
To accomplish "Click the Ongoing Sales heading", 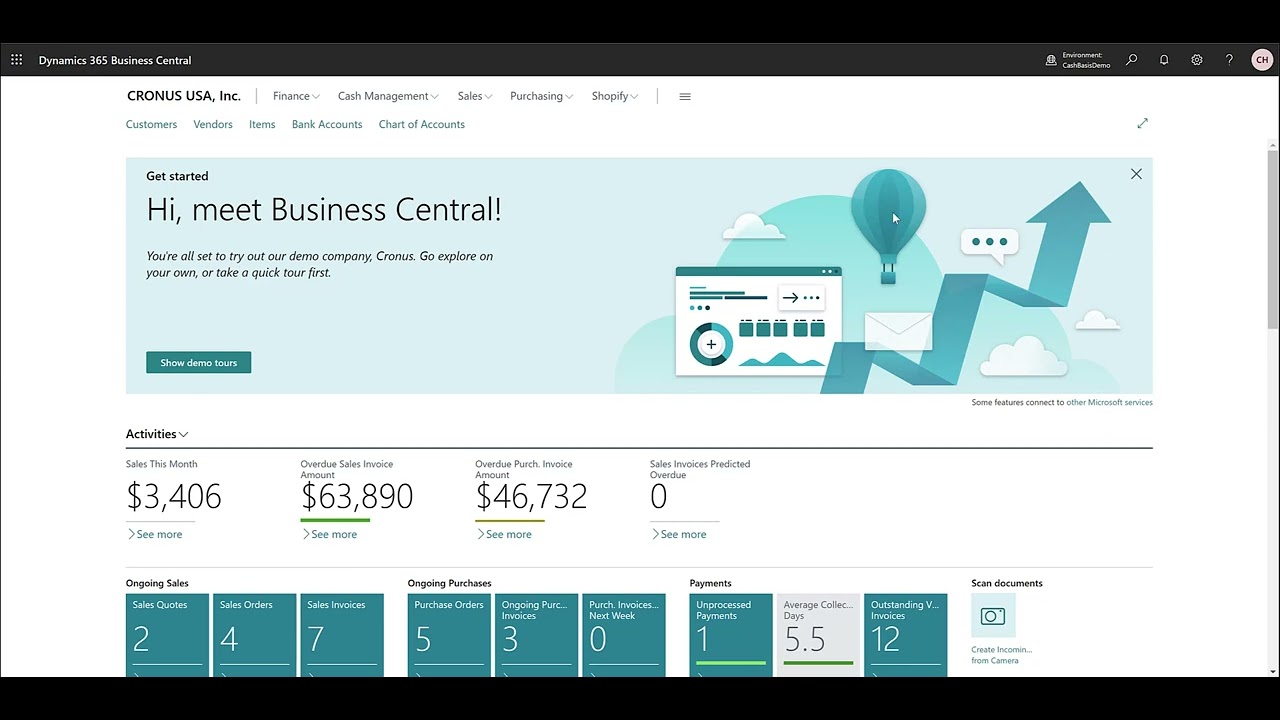I will (x=157, y=583).
